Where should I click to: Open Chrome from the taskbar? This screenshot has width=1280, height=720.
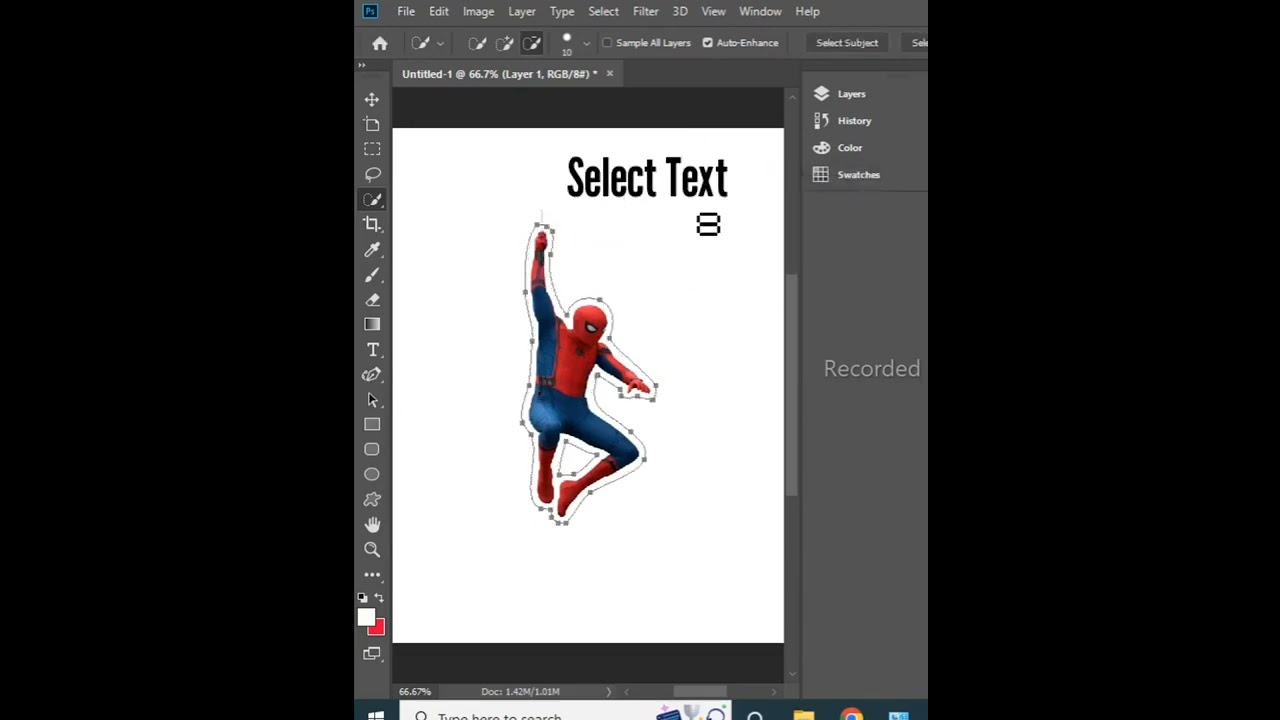tap(852, 714)
